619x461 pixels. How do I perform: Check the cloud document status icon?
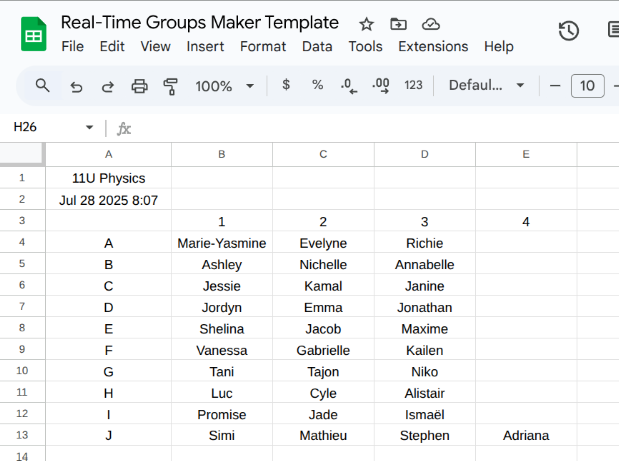[430, 24]
